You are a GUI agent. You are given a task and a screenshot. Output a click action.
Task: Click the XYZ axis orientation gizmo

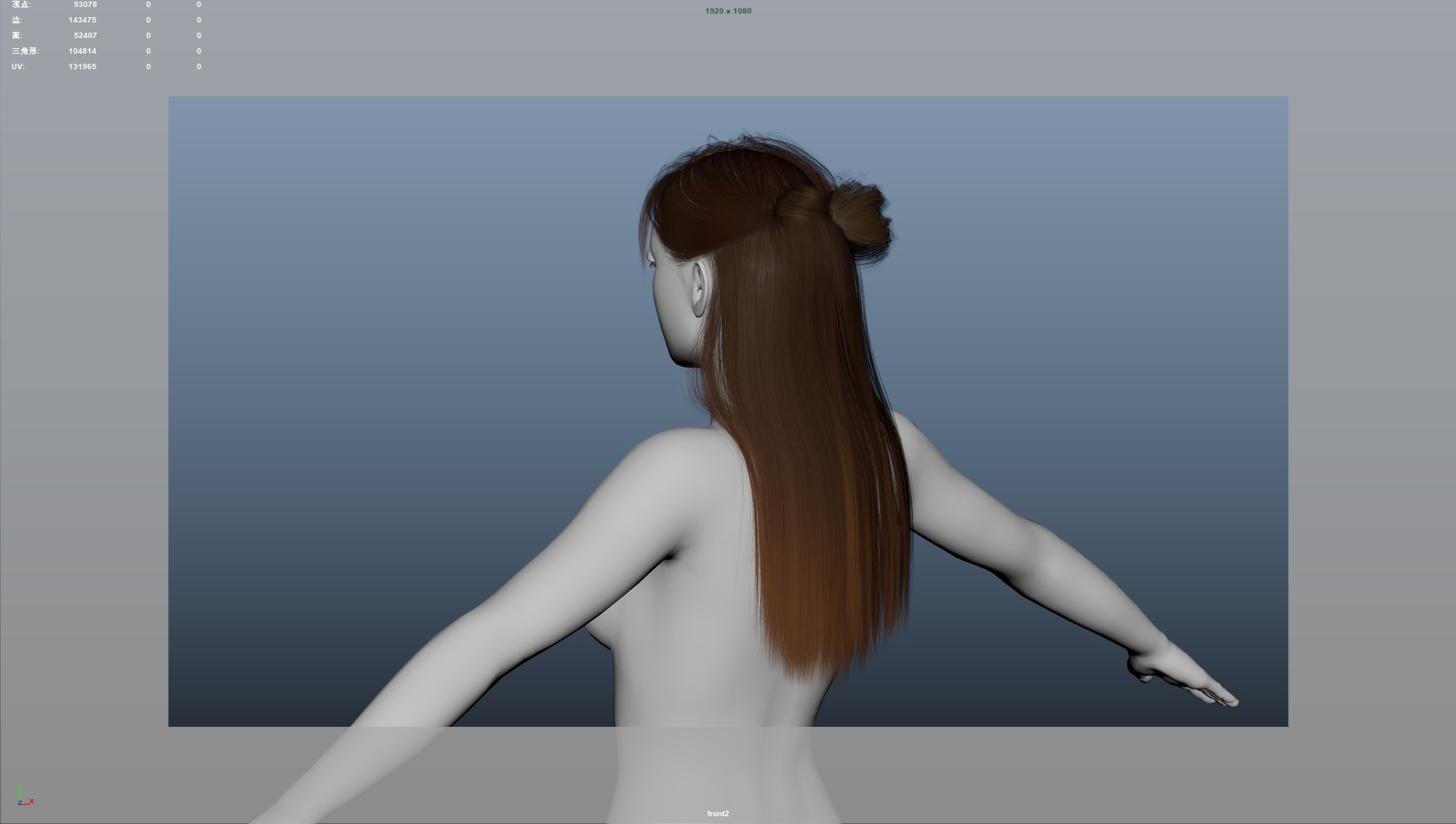point(24,796)
